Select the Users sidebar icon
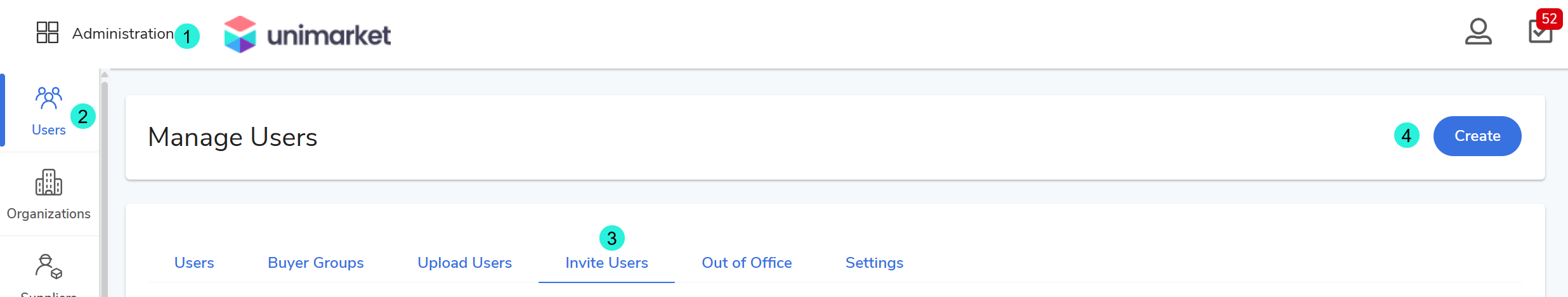 (x=48, y=99)
